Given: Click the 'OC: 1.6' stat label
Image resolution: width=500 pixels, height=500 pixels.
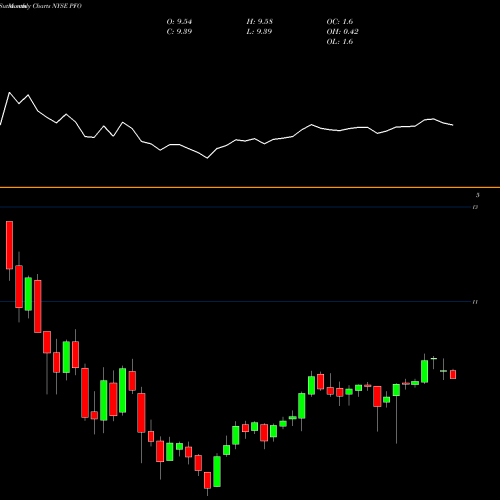Looking at the screenshot, I should [340, 22].
